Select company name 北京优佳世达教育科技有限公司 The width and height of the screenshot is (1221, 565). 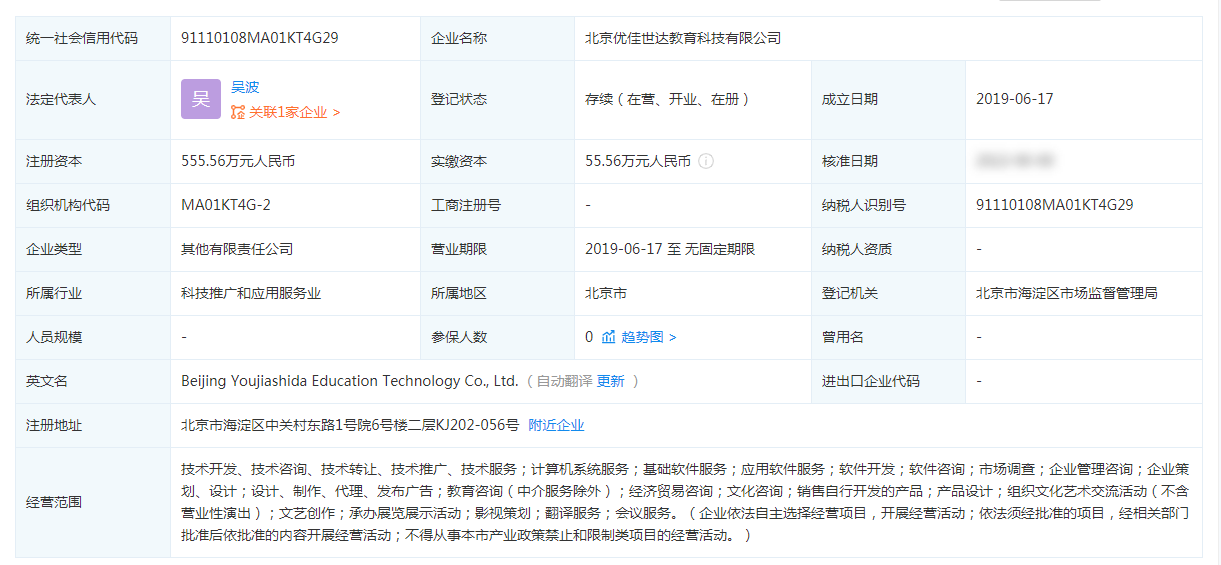[683, 38]
